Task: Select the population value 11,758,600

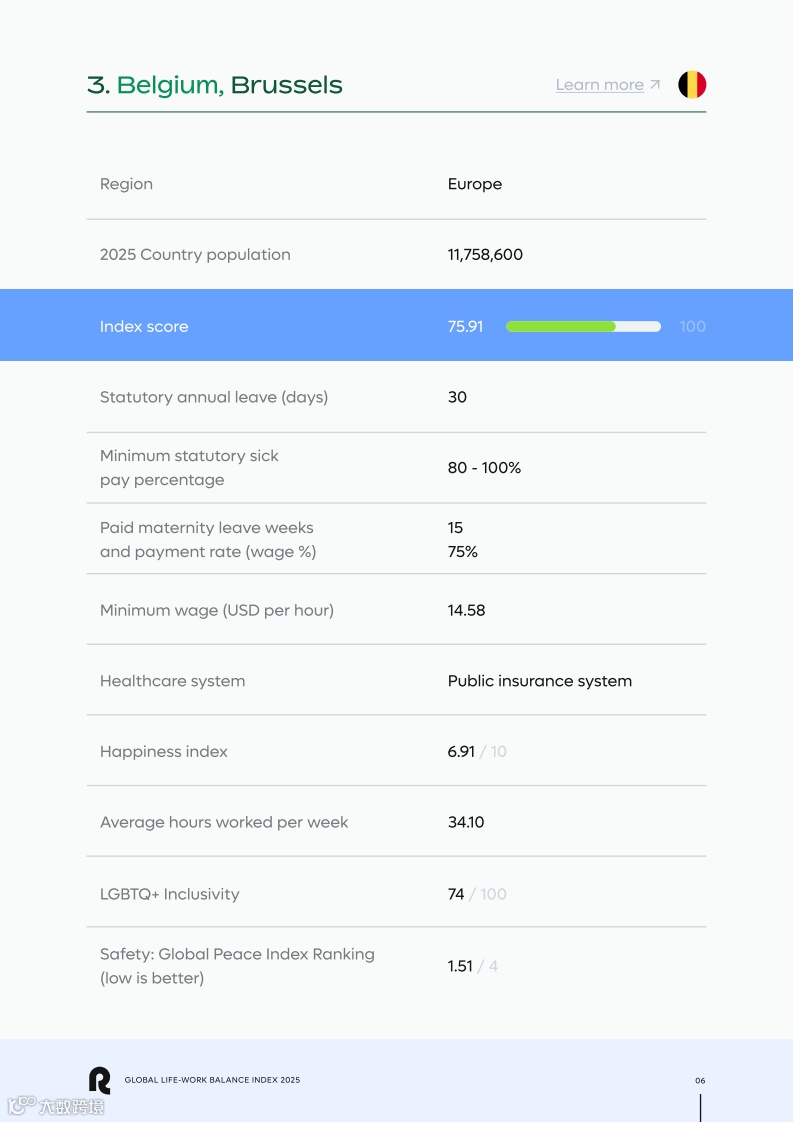Action: (485, 255)
